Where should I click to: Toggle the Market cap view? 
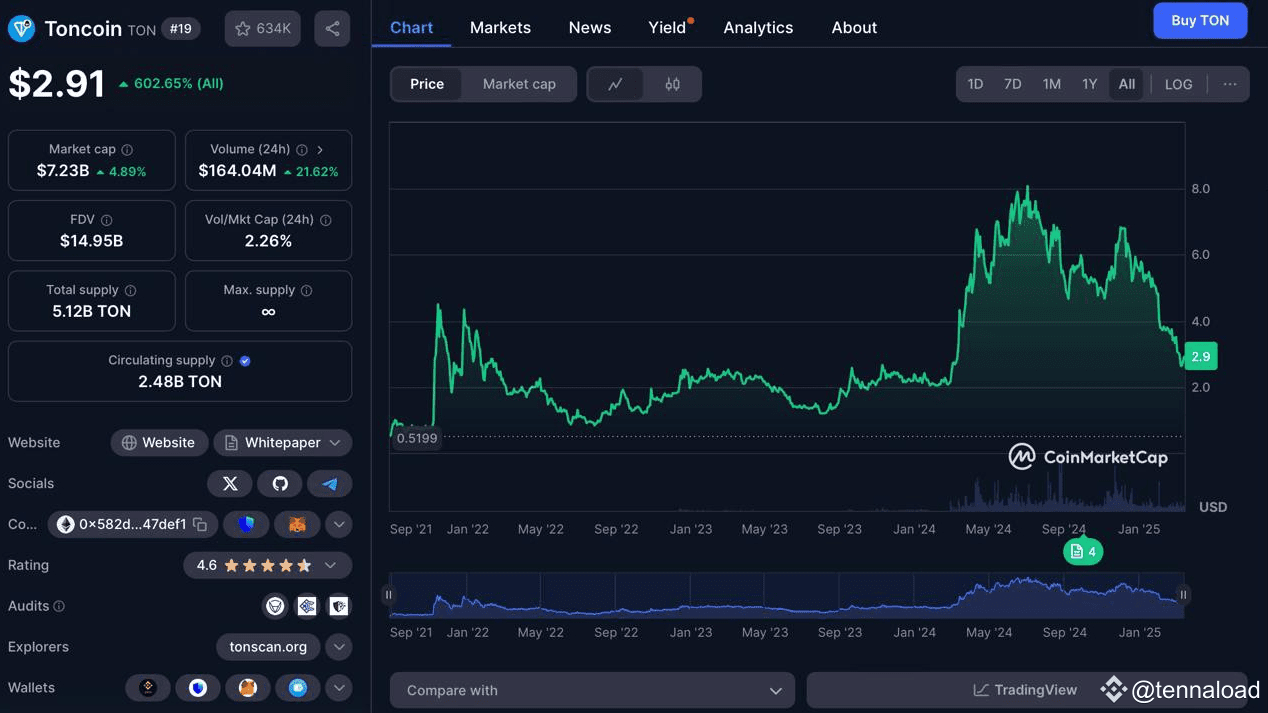coord(519,84)
